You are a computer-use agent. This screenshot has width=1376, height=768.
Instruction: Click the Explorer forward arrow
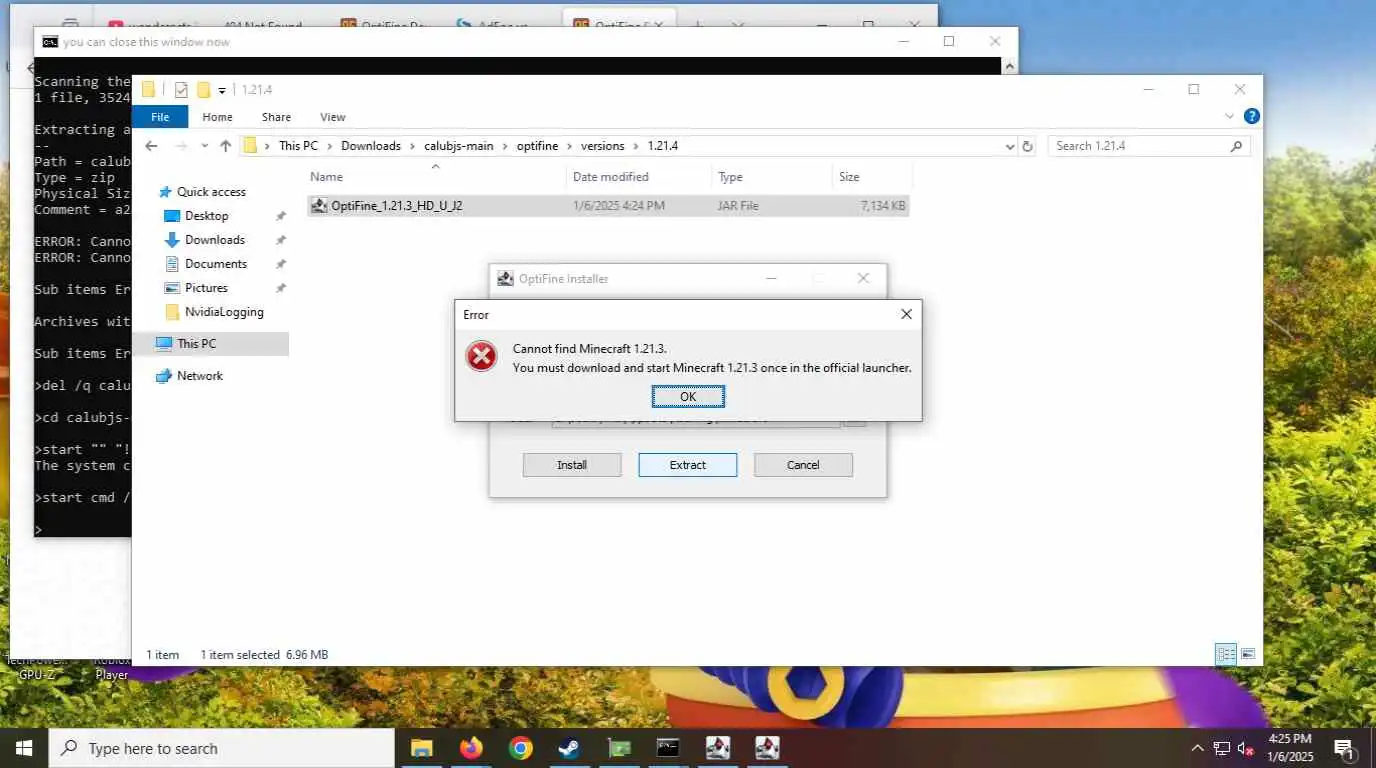181,146
